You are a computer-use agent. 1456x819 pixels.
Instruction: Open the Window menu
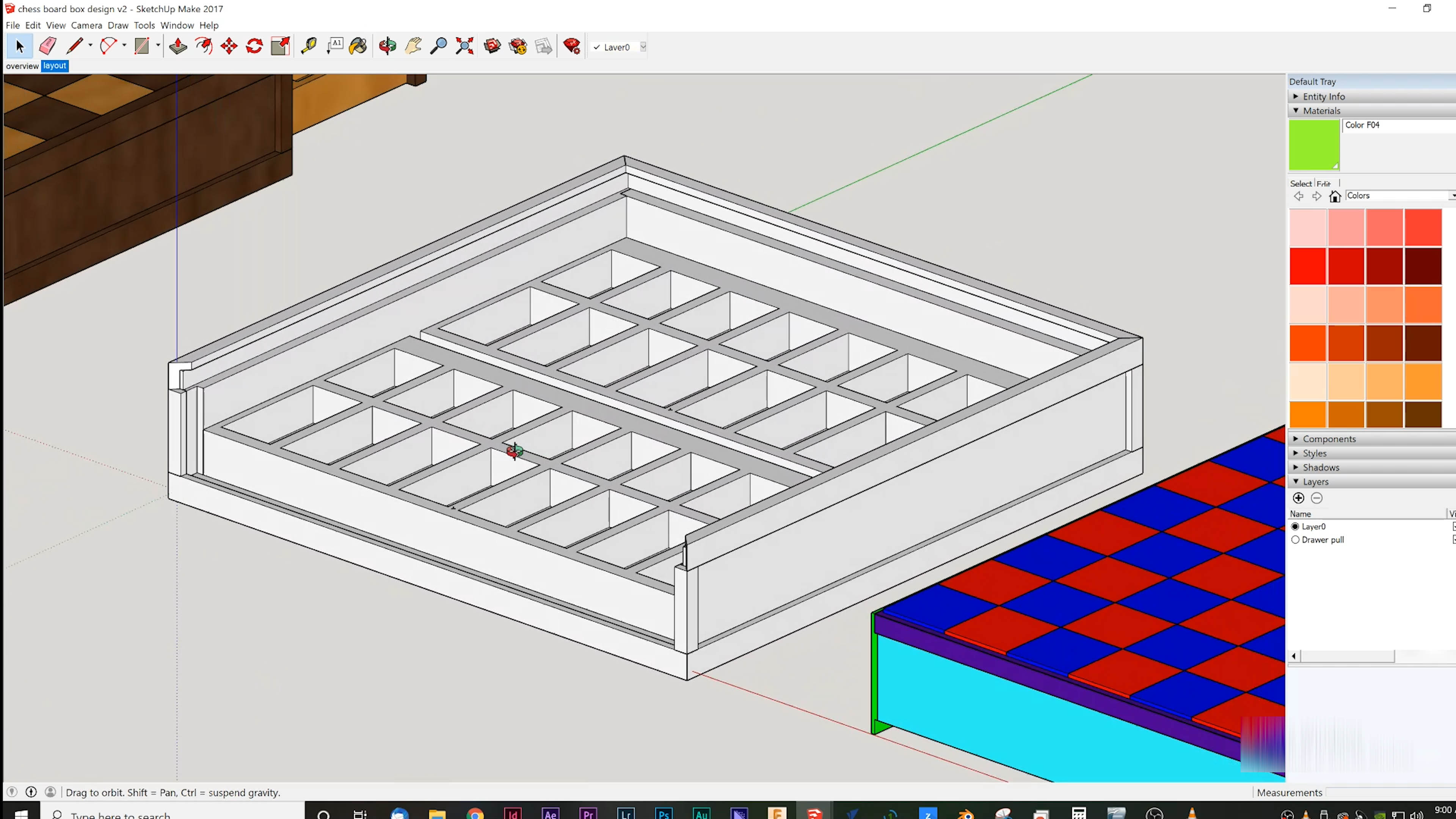tap(177, 25)
